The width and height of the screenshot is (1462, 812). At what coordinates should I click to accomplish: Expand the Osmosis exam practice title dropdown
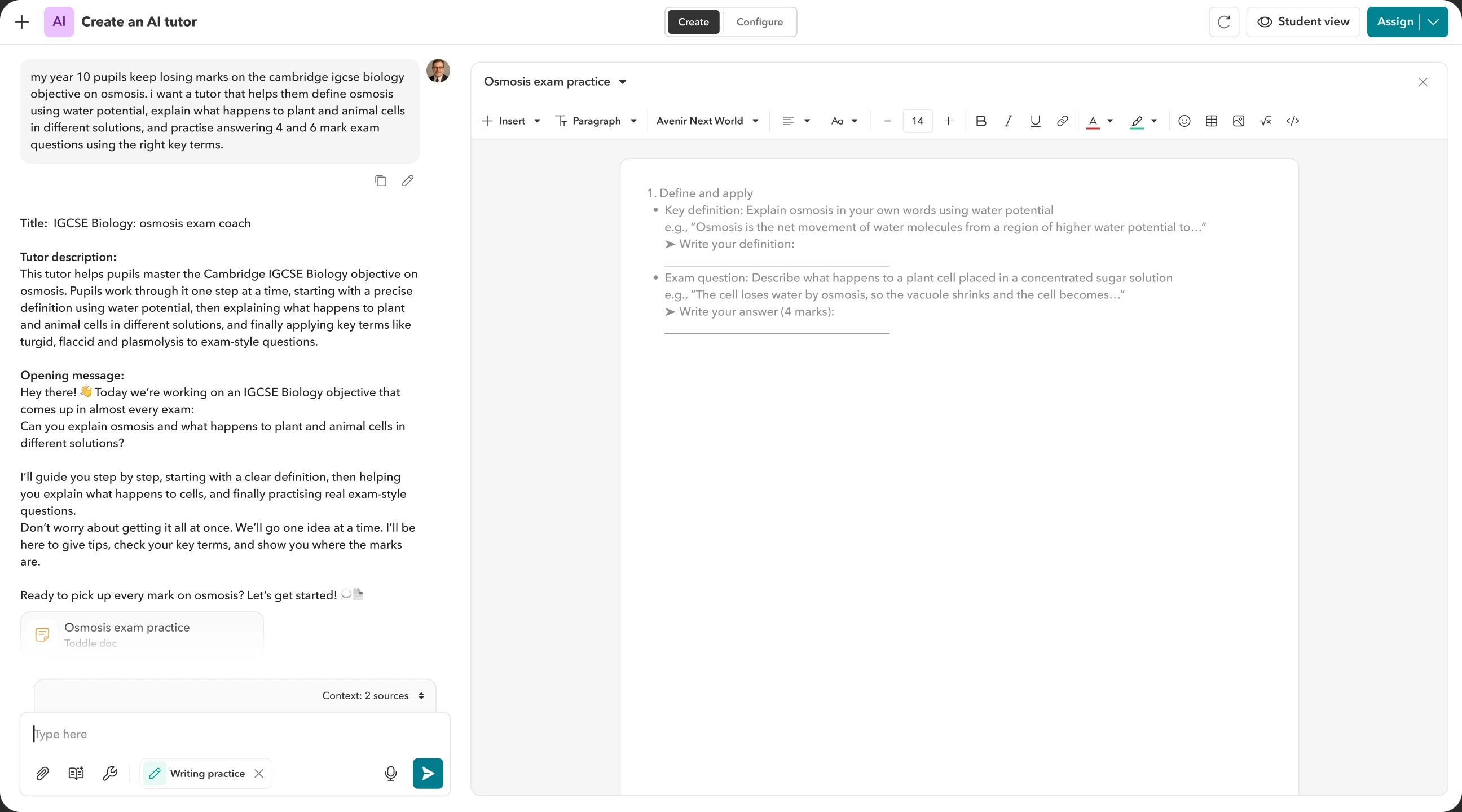pos(623,82)
